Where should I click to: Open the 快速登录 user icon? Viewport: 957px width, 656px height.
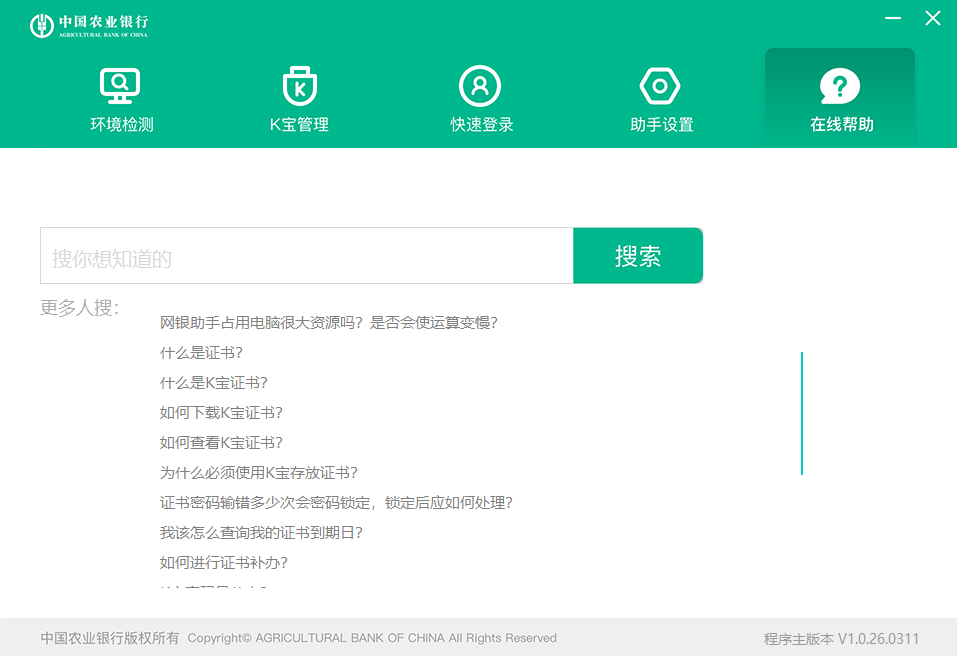pos(480,86)
